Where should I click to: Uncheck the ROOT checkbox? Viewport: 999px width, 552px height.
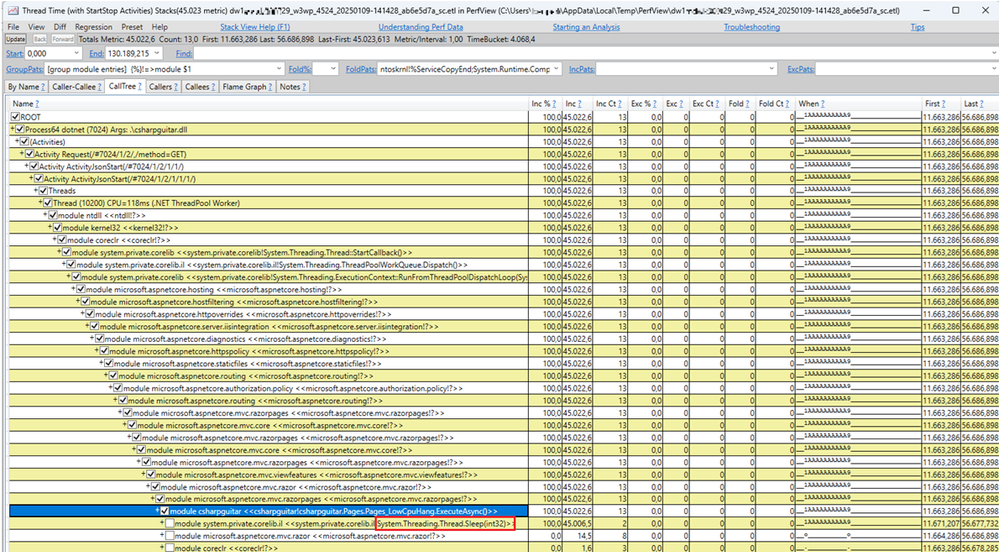click(14, 118)
